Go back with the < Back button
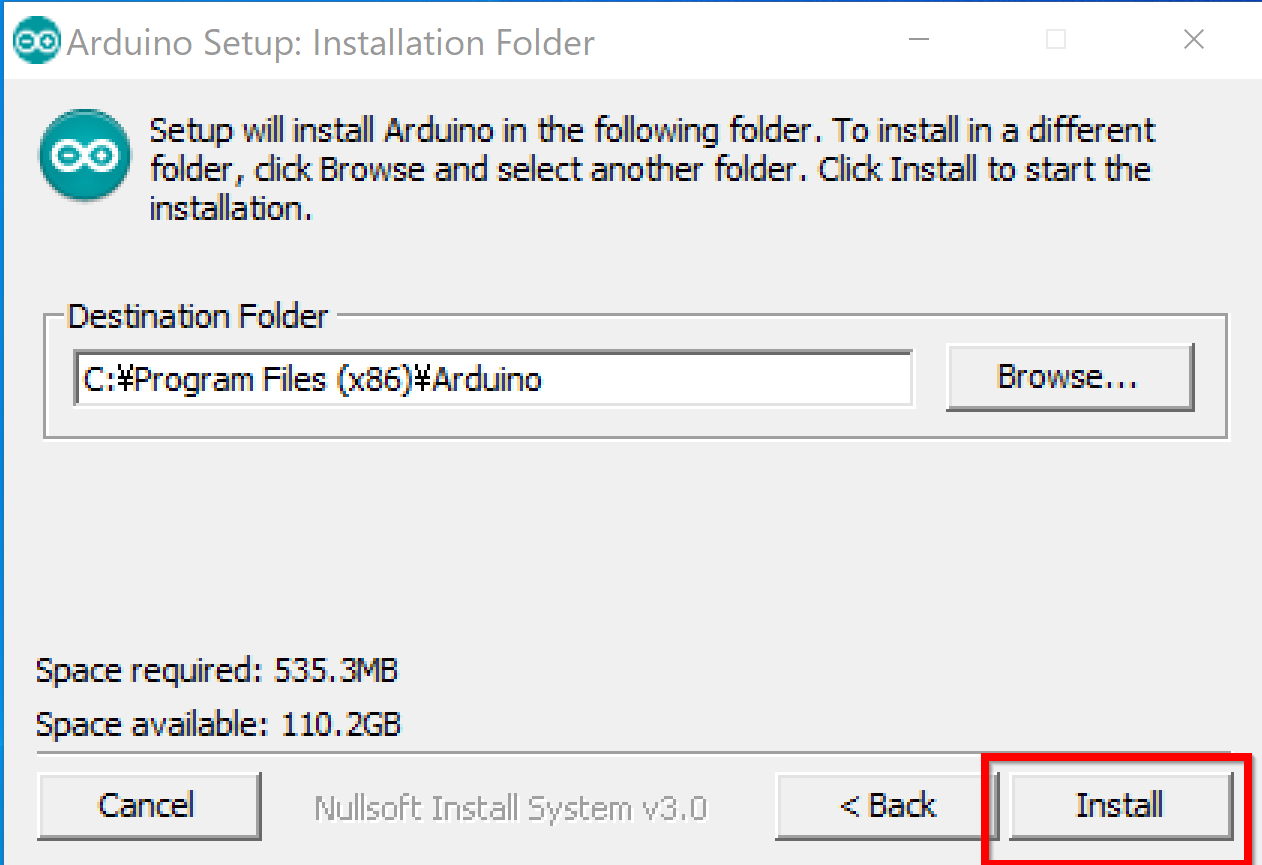This screenshot has height=865, width=1262. (x=887, y=806)
